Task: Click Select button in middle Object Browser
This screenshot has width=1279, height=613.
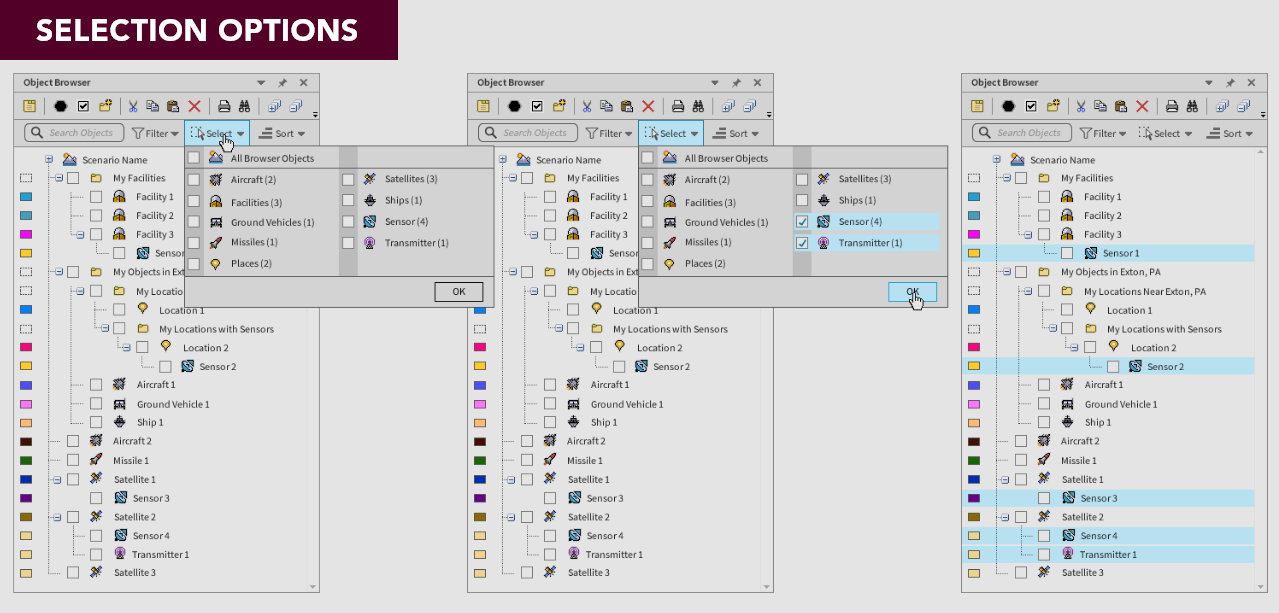Action: 671,133
